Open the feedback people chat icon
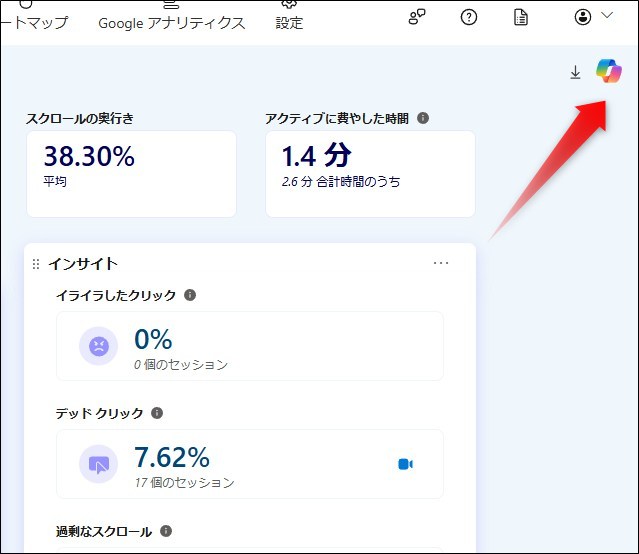The height and width of the screenshot is (554, 639). pos(416,17)
